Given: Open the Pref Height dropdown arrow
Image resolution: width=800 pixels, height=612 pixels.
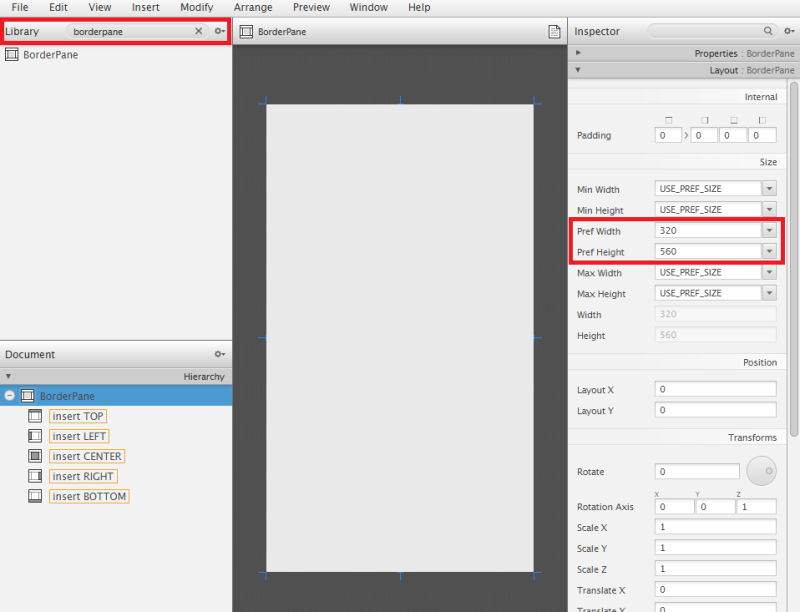Looking at the screenshot, I should pos(769,251).
